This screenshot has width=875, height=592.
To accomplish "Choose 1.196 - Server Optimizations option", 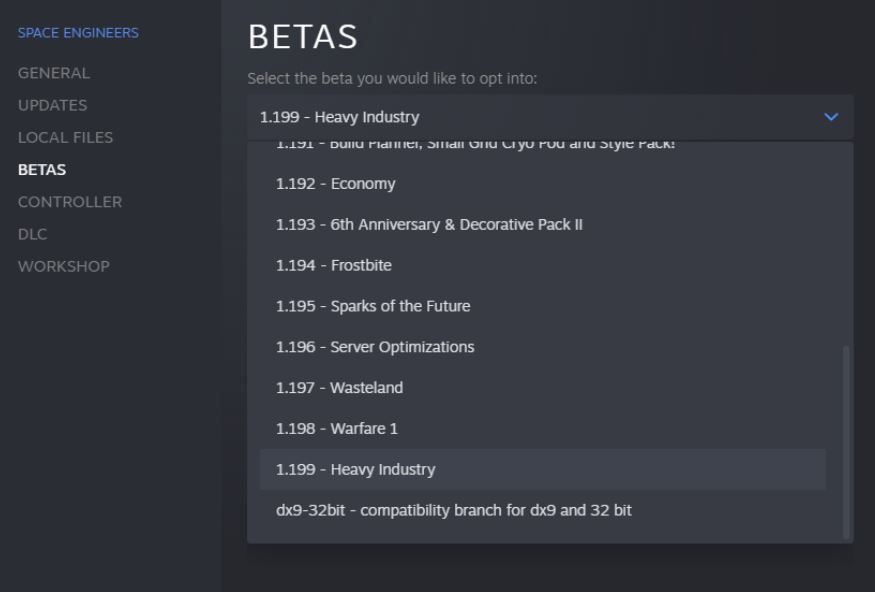I will click(x=375, y=347).
